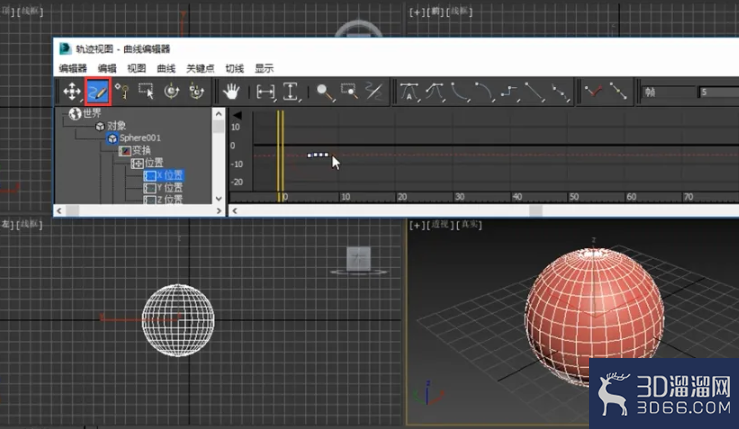Click the controller tree scroll-down arrow
This screenshot has width=739, height=429.
218,198
